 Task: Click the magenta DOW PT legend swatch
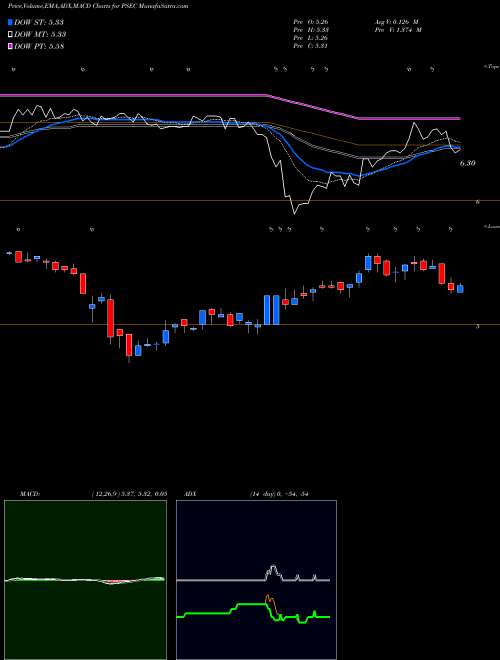point(10,46)
